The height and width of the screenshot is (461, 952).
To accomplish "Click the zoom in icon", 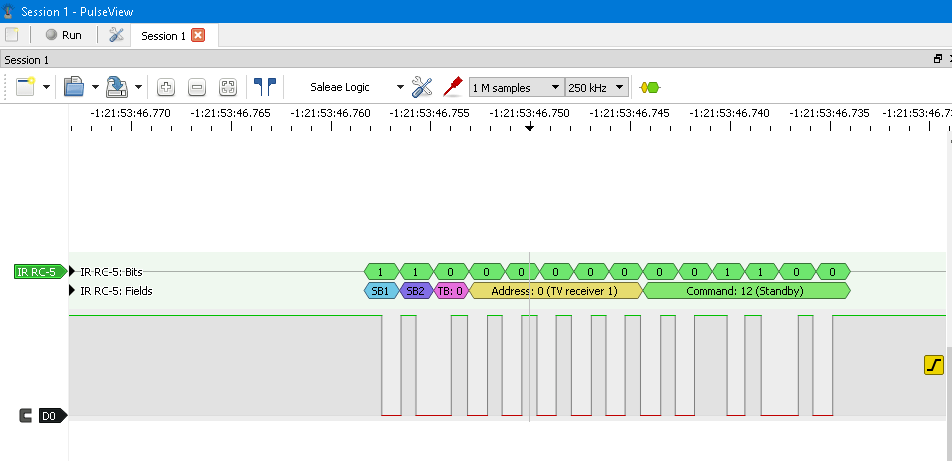I will [x=166, y=88].
